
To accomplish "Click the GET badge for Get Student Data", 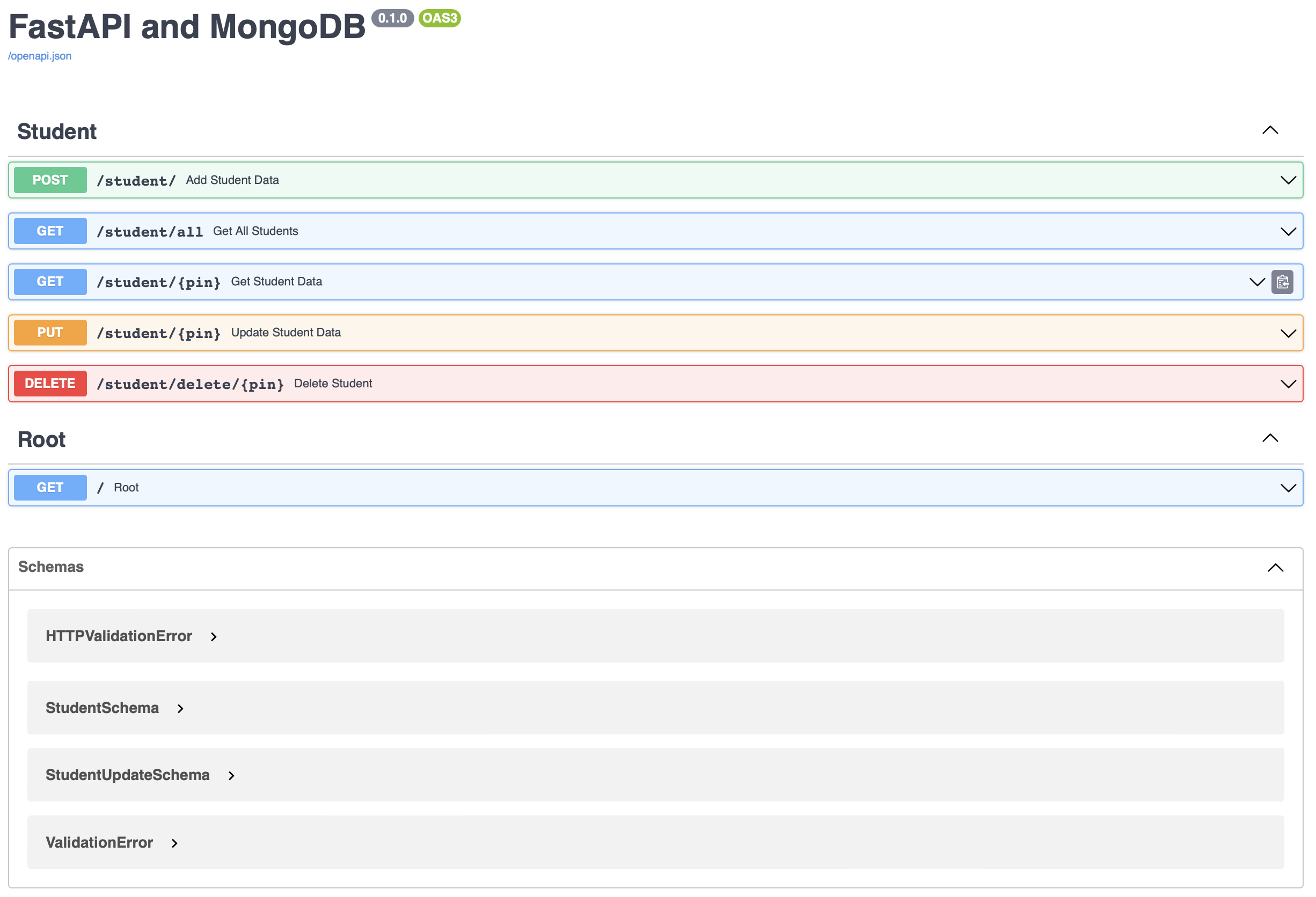I will tap(50, 282).
